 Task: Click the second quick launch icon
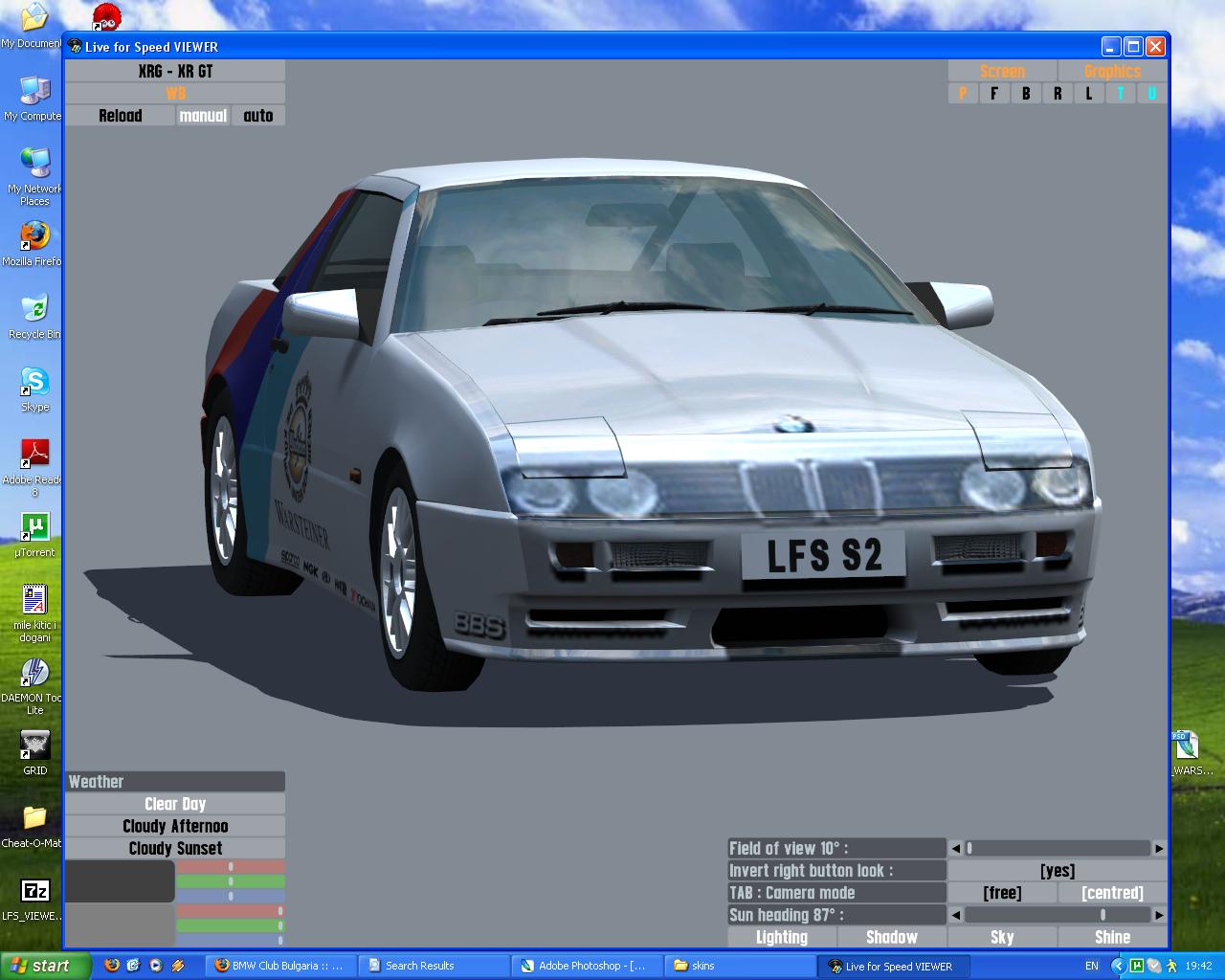click(x=133, y=966)
